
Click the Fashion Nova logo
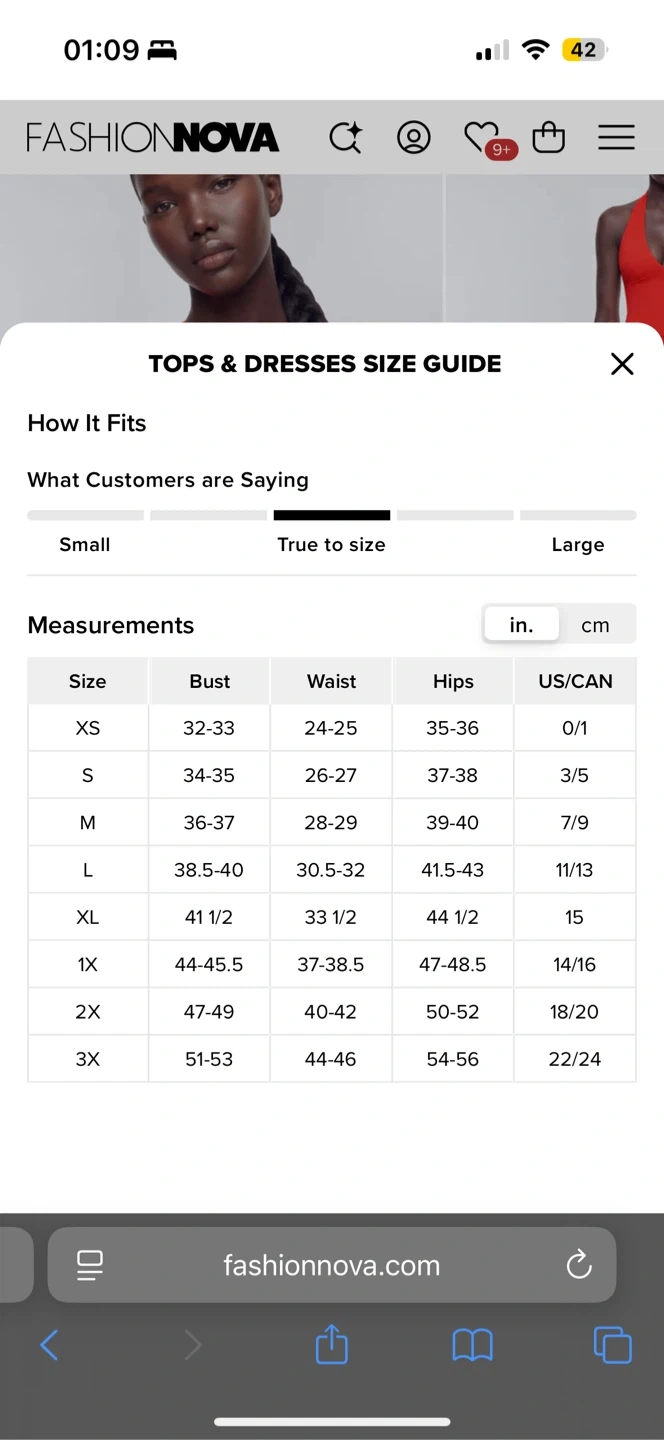click(x=153, y=137)
